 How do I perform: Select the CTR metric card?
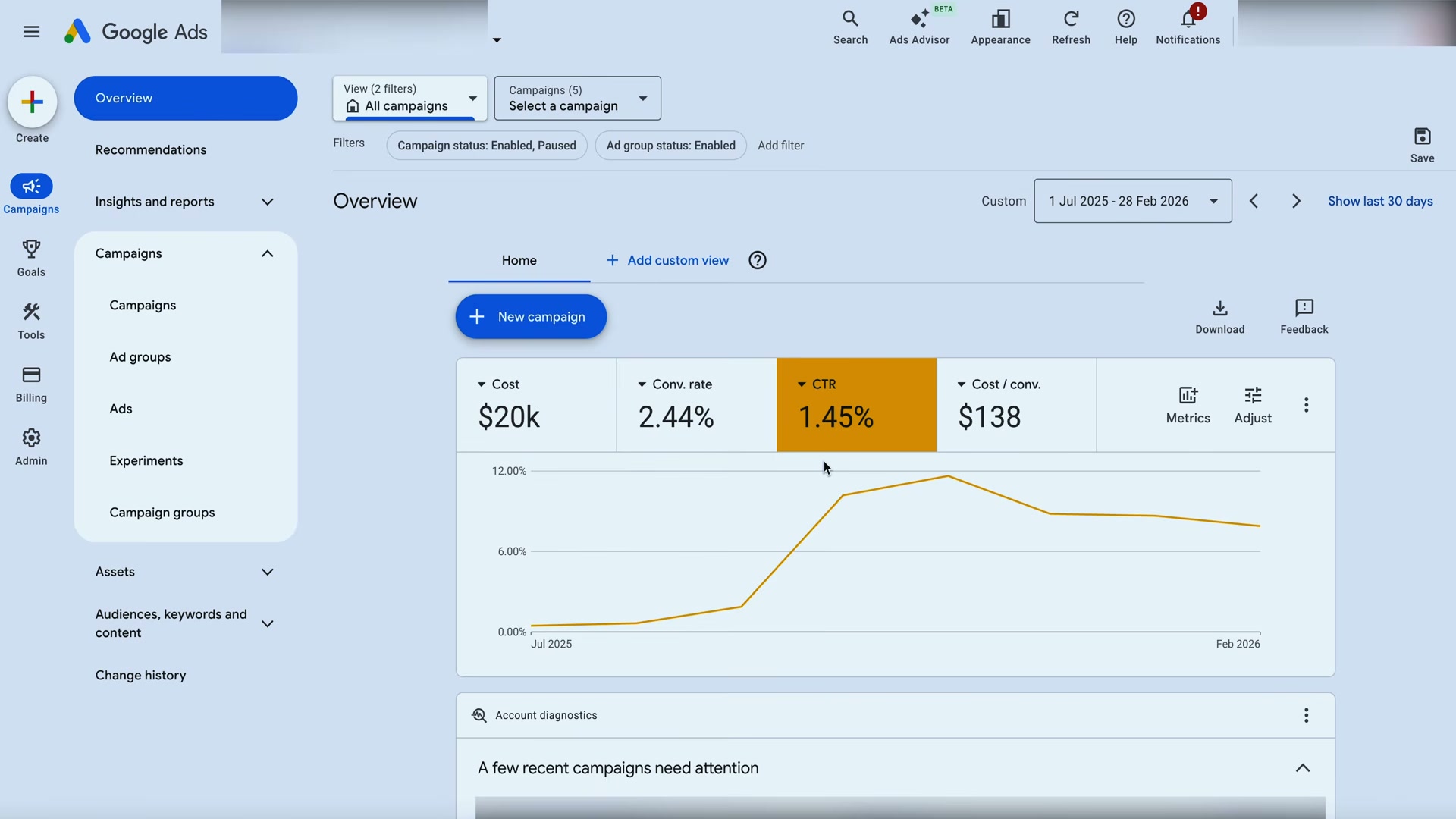pos(856,404)
